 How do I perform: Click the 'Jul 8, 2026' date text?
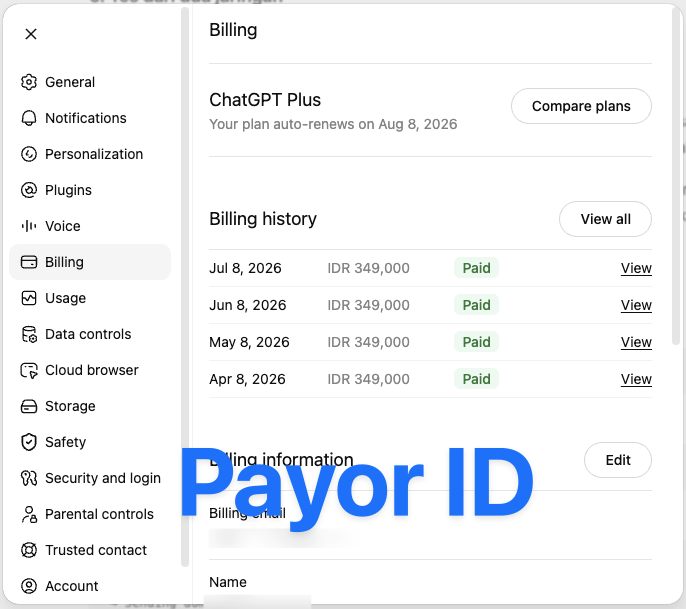pyautogui.click(x=245, y=268)
